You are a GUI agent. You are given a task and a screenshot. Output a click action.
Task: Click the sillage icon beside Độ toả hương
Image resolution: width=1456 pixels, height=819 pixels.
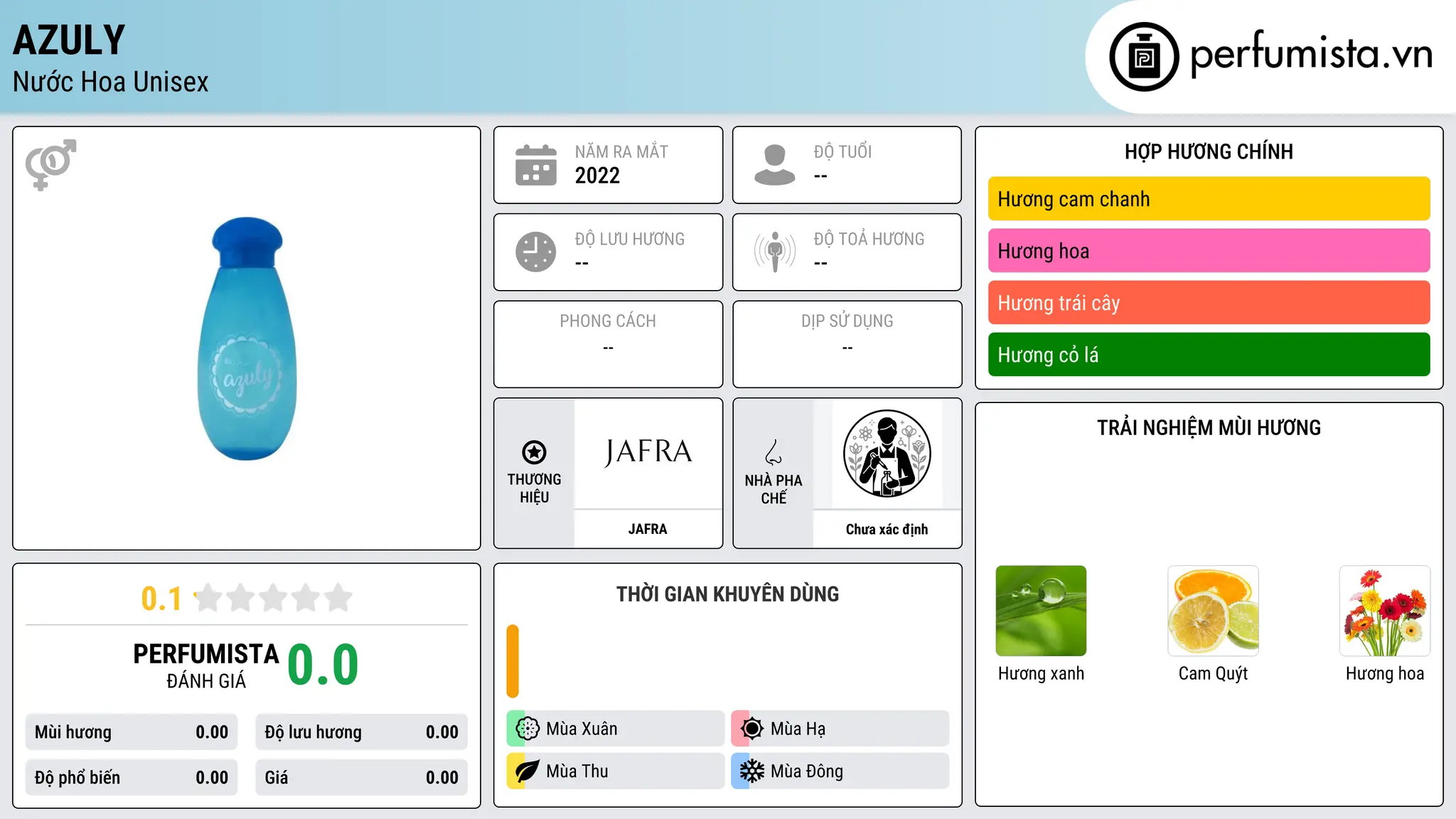[775, 252]
